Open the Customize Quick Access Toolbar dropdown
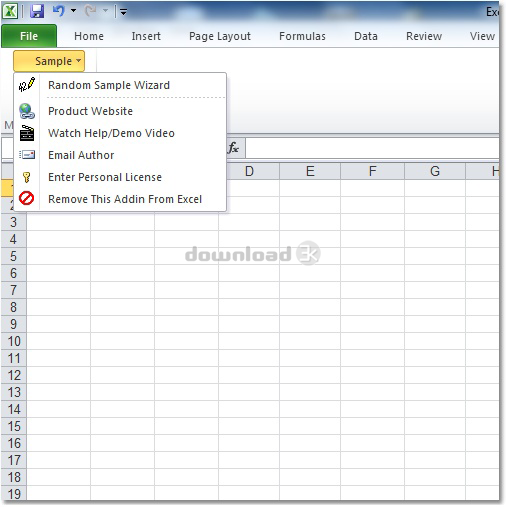This screenshot has height=507, width=506. coord(123,12)
